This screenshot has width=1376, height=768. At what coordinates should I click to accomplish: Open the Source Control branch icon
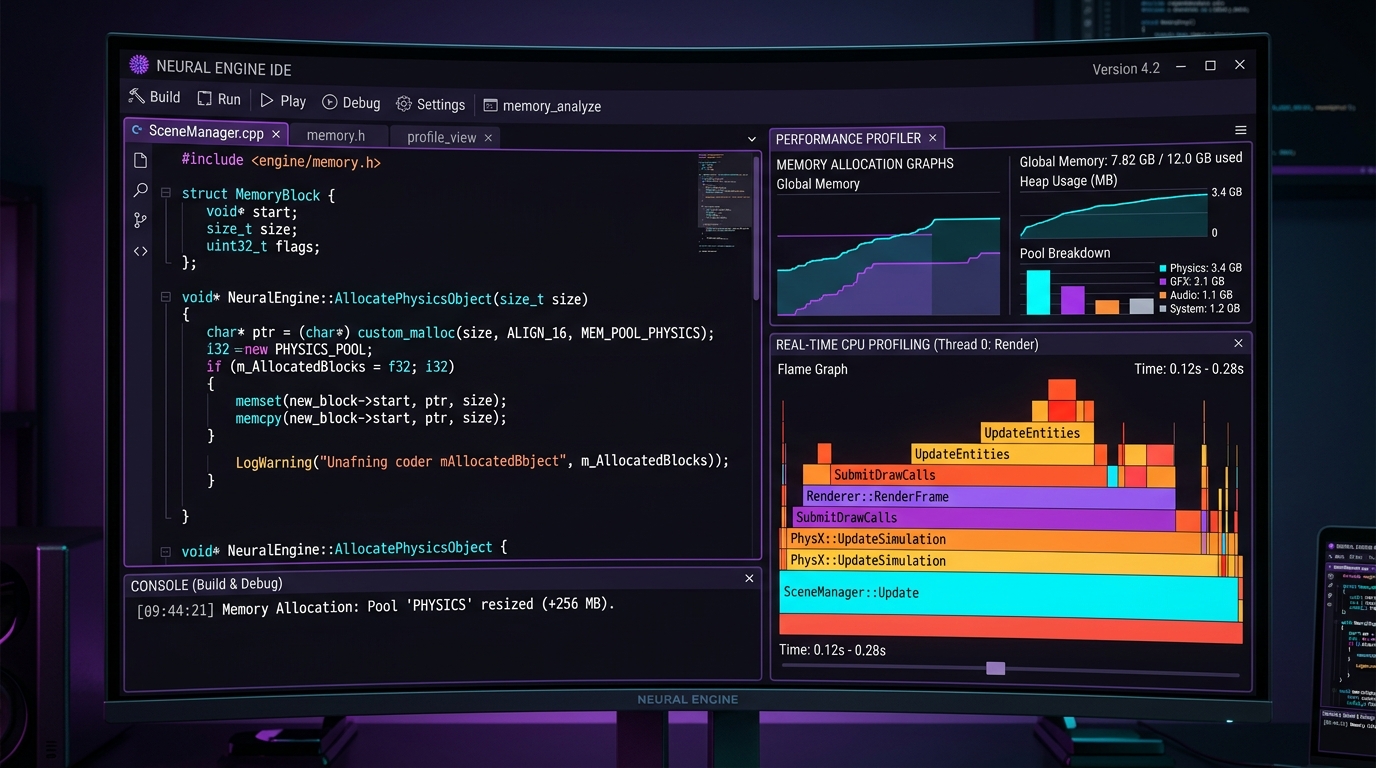point(140,221)
